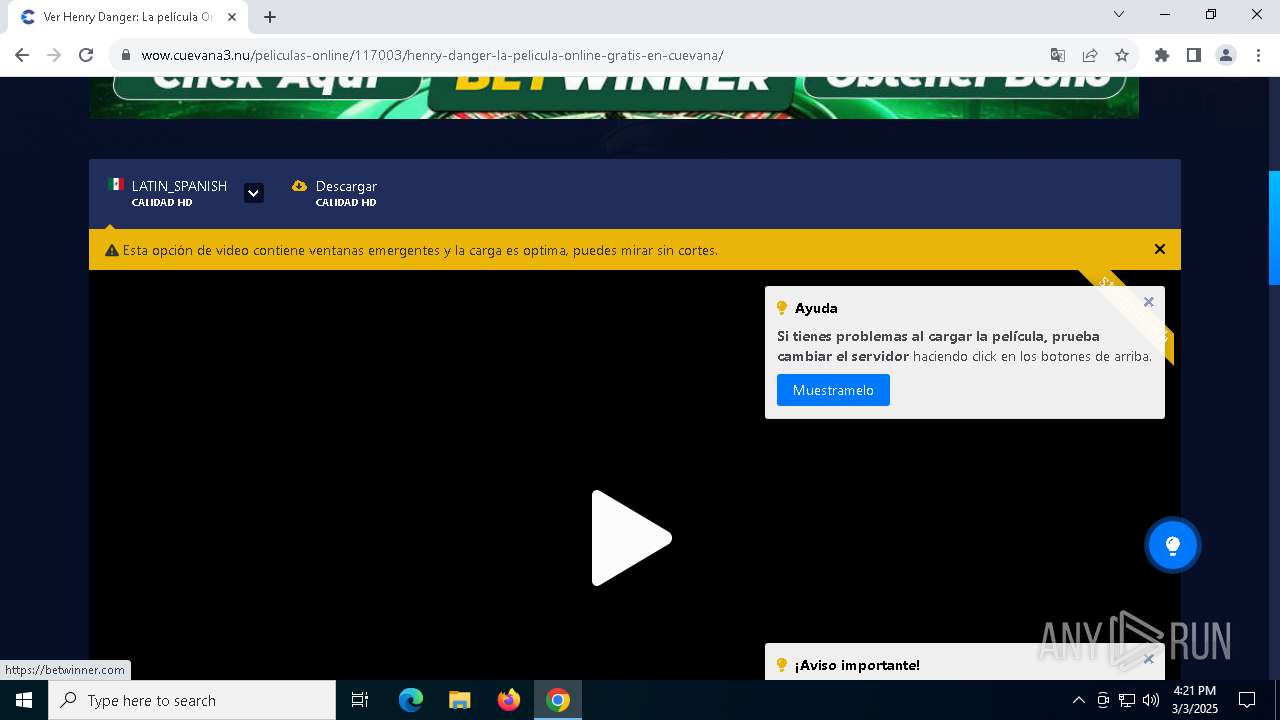The height and width of the screenshot is (720, 1280).
Task: Open the volume speaker tray icon
Action: [1151, 700]
